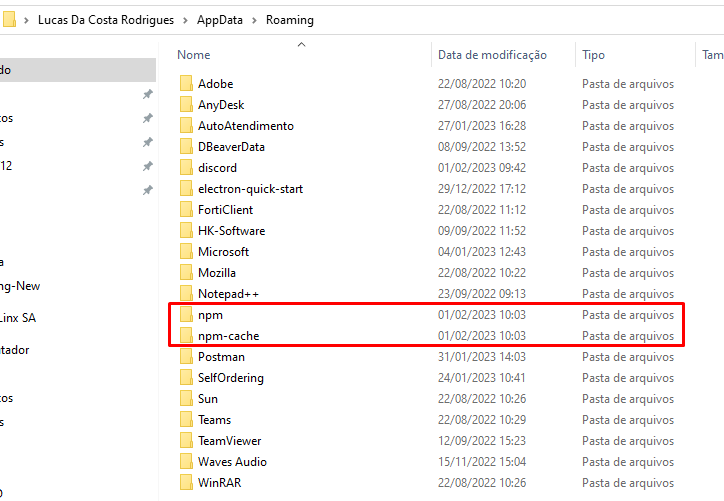Click the npm-cache folder icon
Screen dimensions: 724x501
coord(186,336)
